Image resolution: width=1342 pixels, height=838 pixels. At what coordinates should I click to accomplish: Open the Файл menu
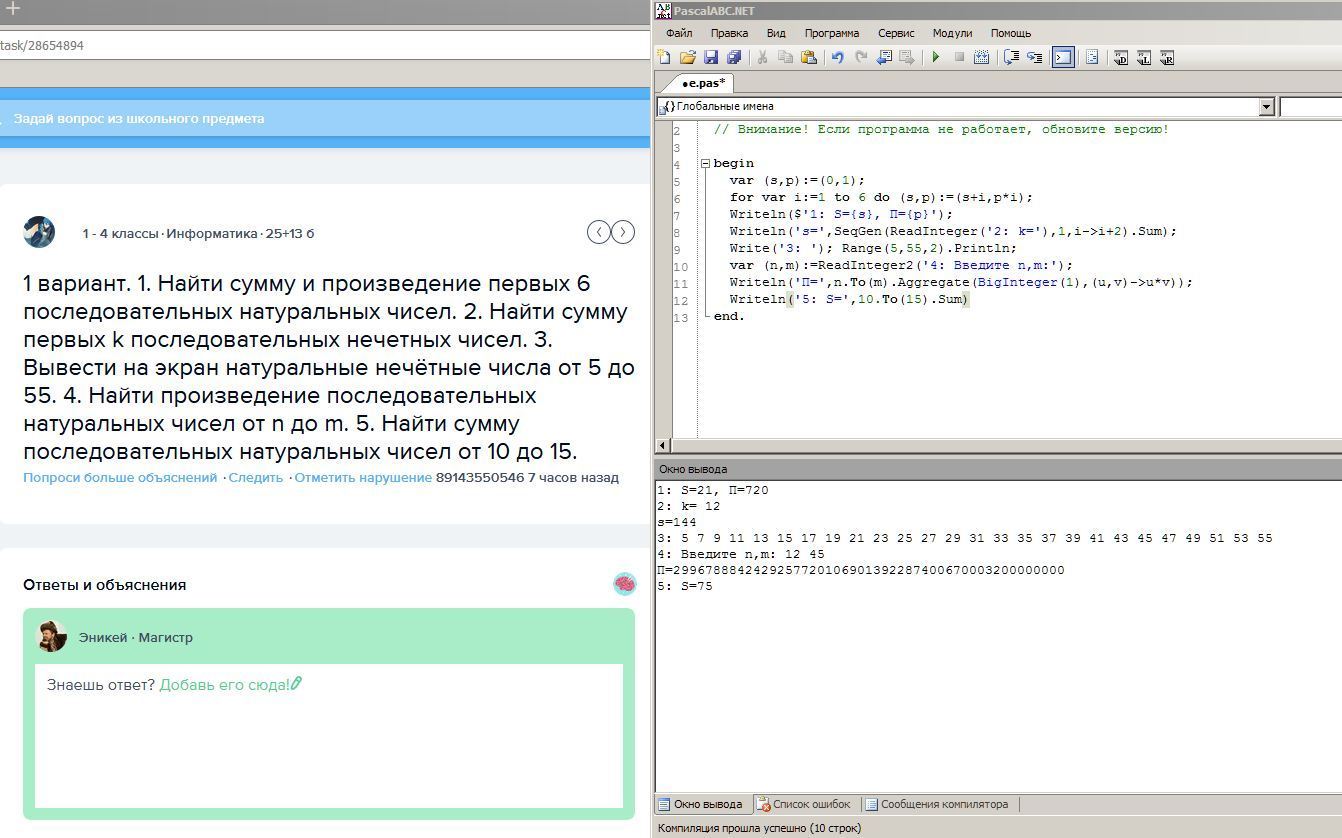click(679, 33)
